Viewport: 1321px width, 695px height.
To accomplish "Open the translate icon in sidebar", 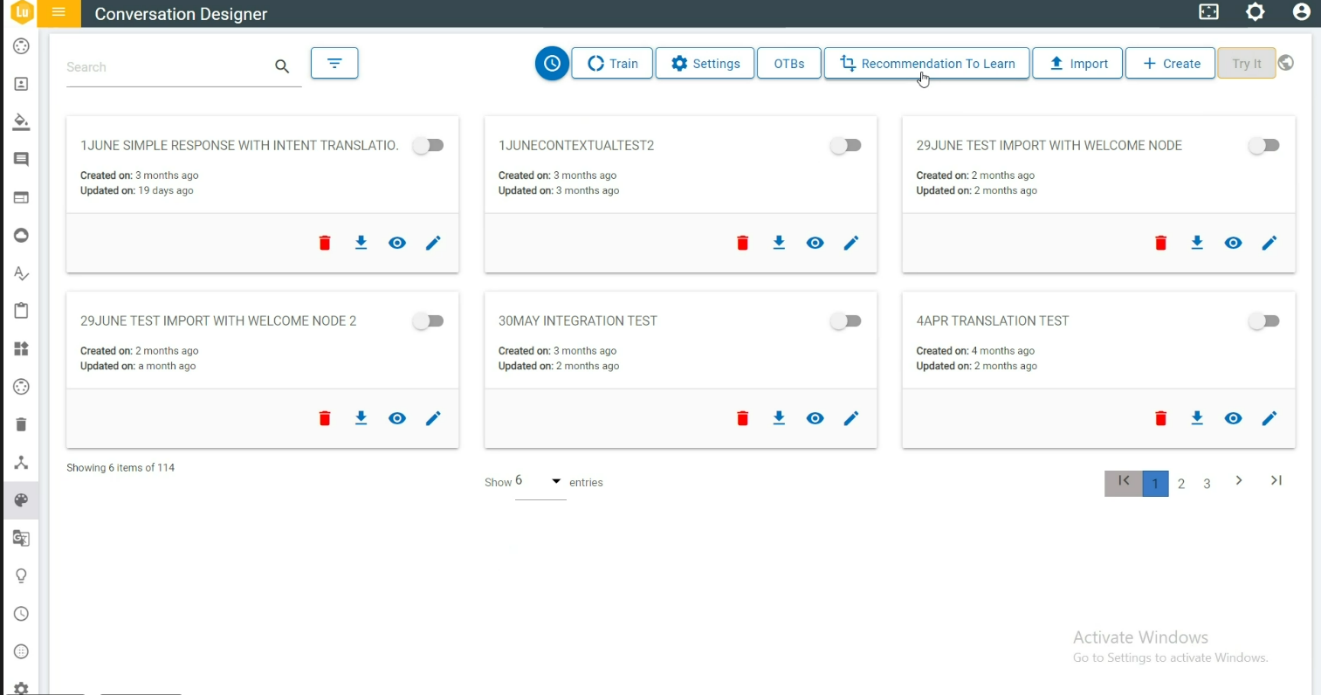I will (21, 538).
